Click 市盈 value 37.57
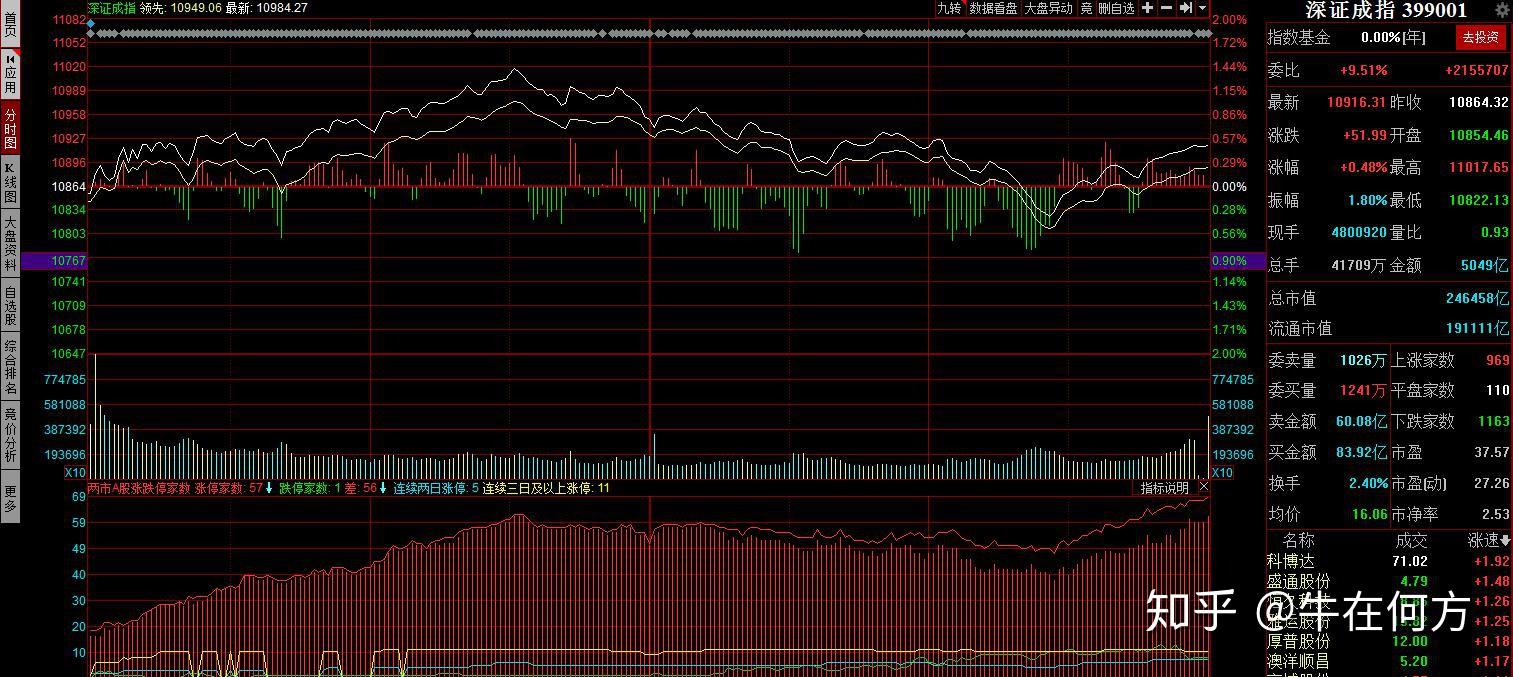 [1491, 452]
